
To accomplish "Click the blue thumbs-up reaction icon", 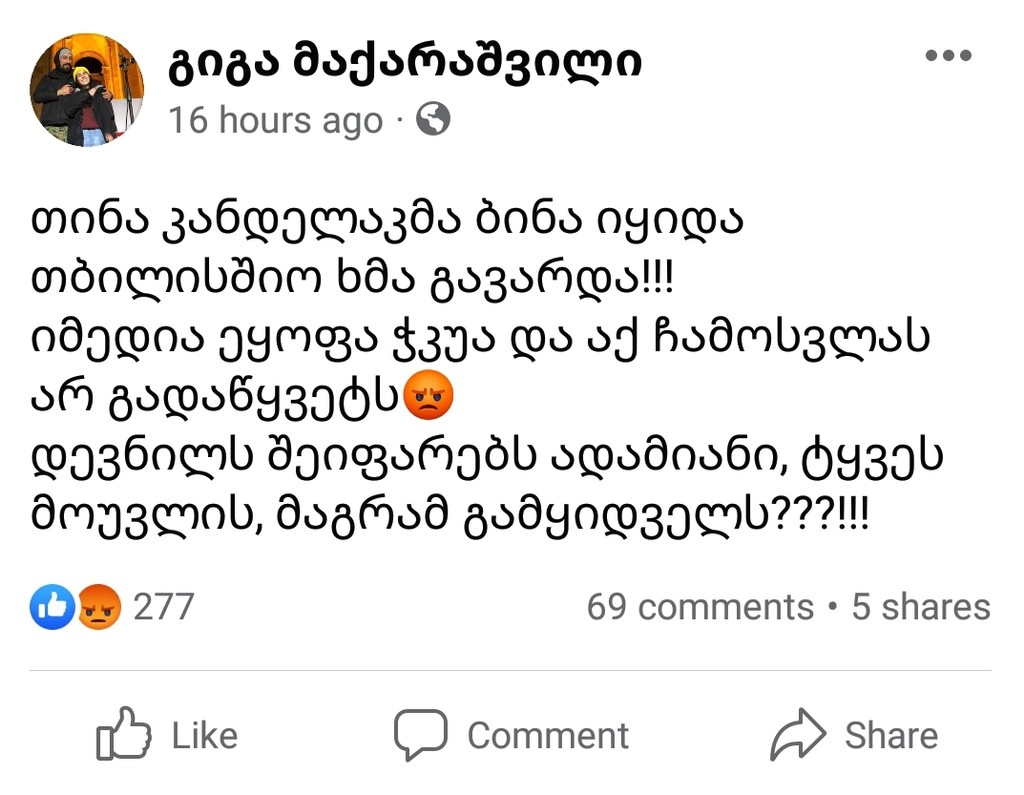I will pos(52,607).
